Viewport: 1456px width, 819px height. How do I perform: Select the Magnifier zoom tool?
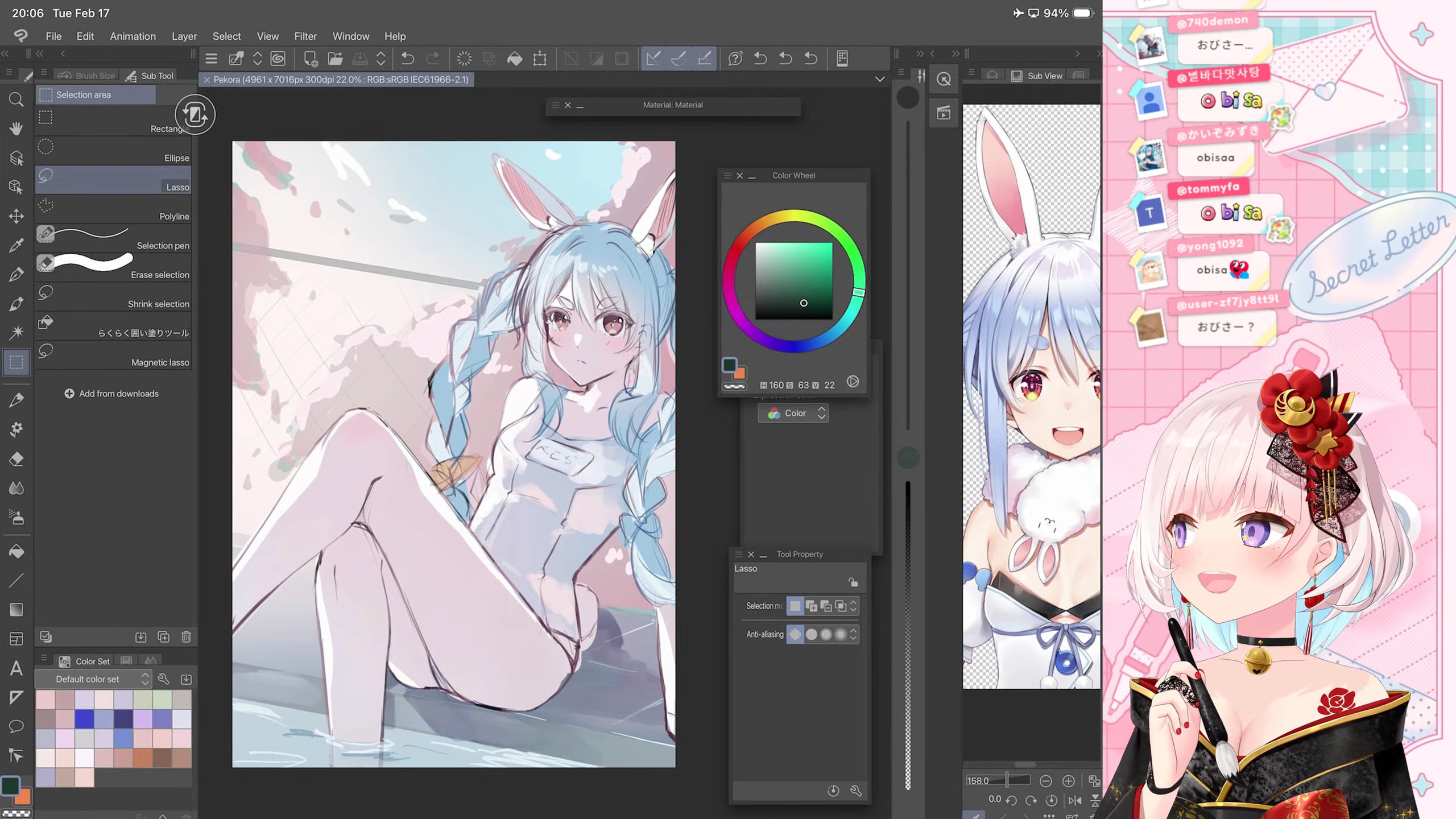16,100
